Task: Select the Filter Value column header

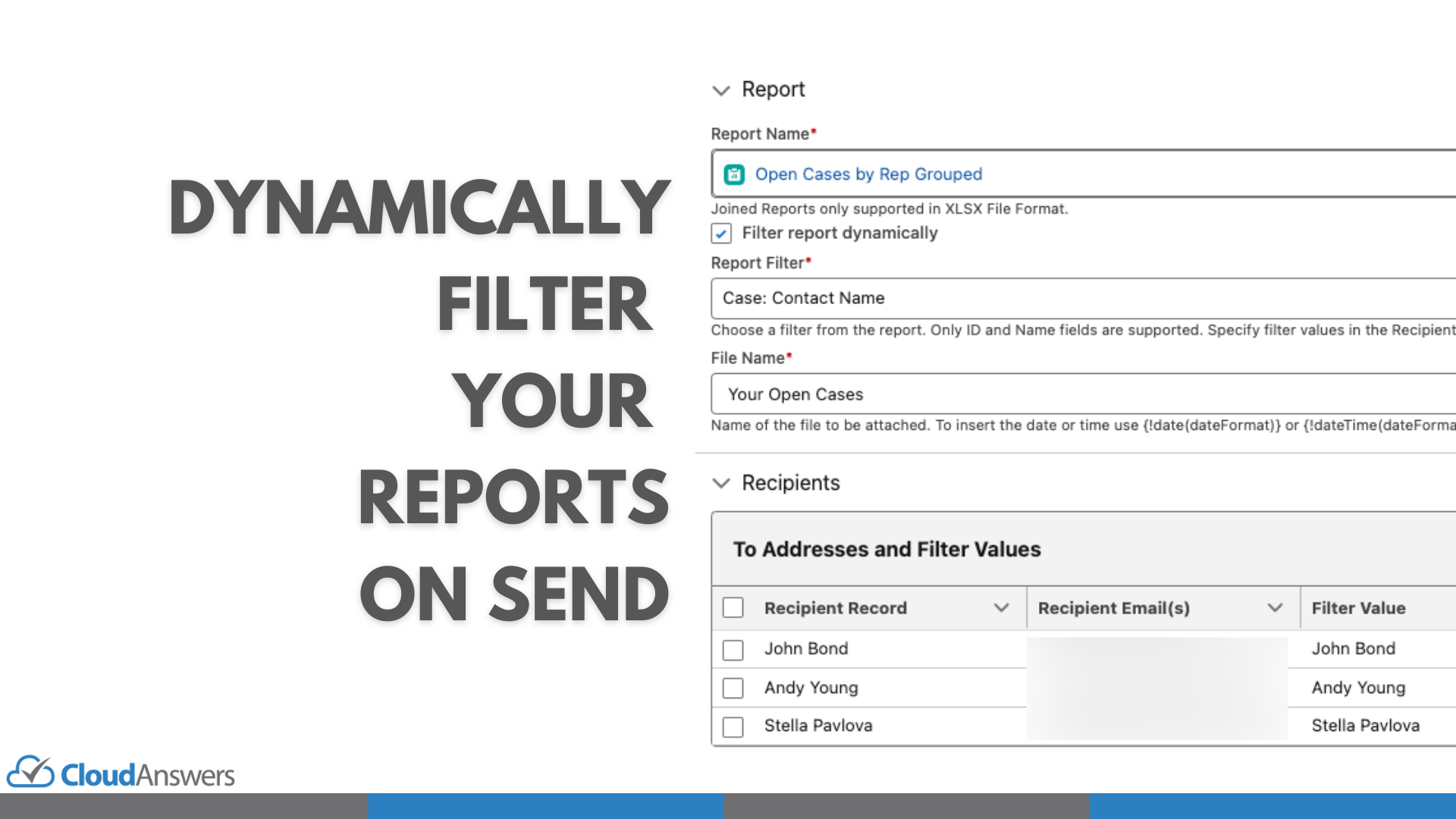Action: pyautogui.click(x=1357, y=607)
